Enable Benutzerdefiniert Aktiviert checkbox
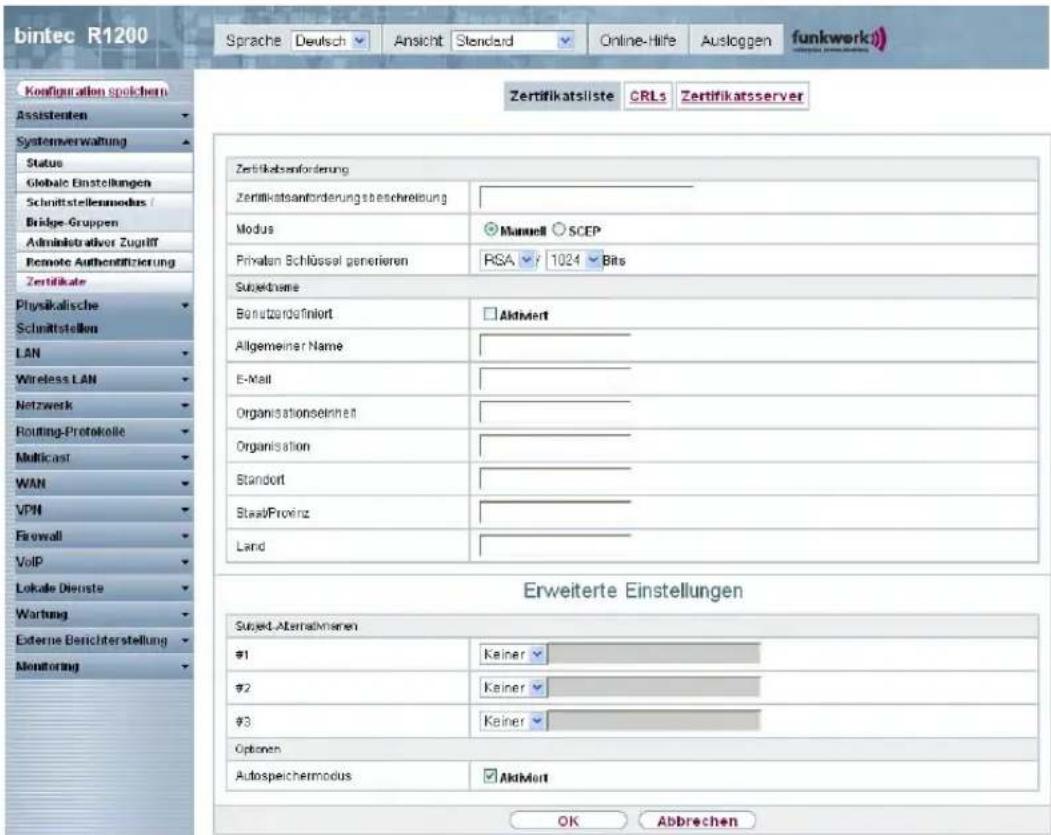Screen dimensions: 1051x835 pyautogui.click(x=490, y=314)
